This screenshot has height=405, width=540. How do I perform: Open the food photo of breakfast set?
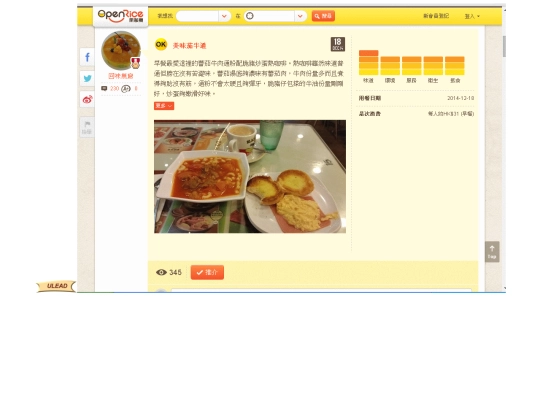(x=250, y=176)
